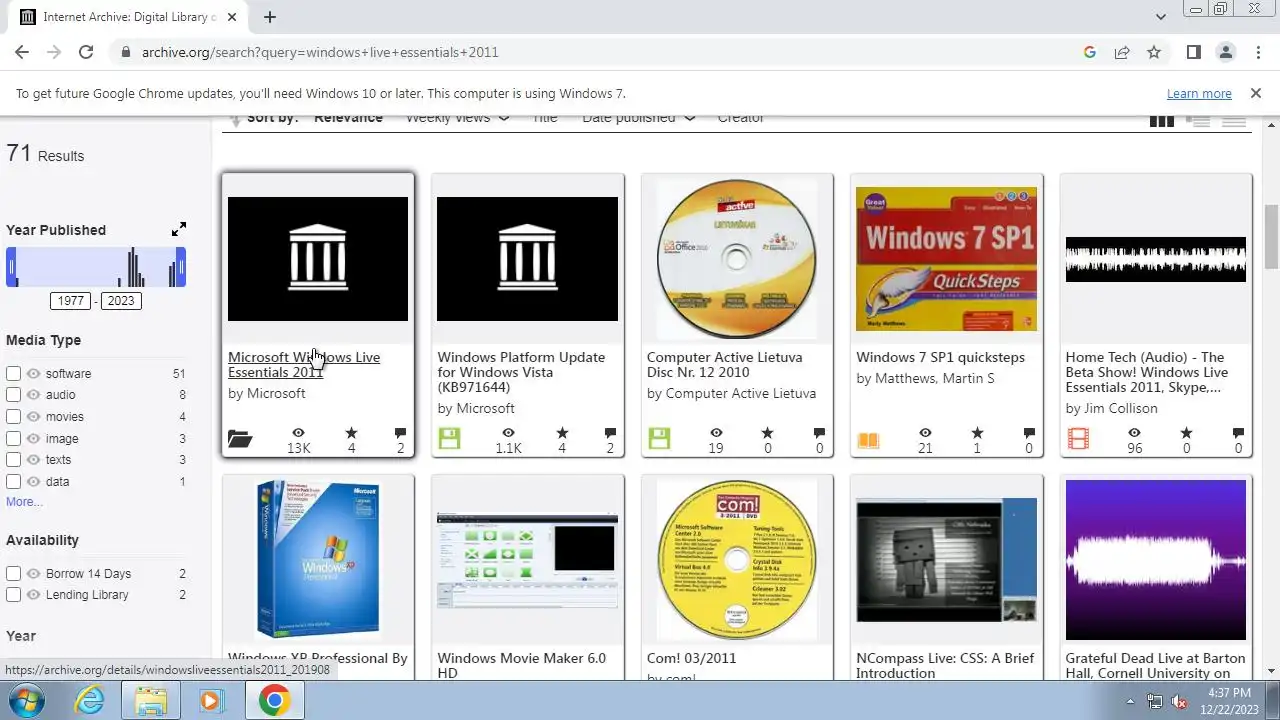Open the Chrome three-dot menu
The height and width of the screenshot is (720, 1280).
(x=1258, y=52)
